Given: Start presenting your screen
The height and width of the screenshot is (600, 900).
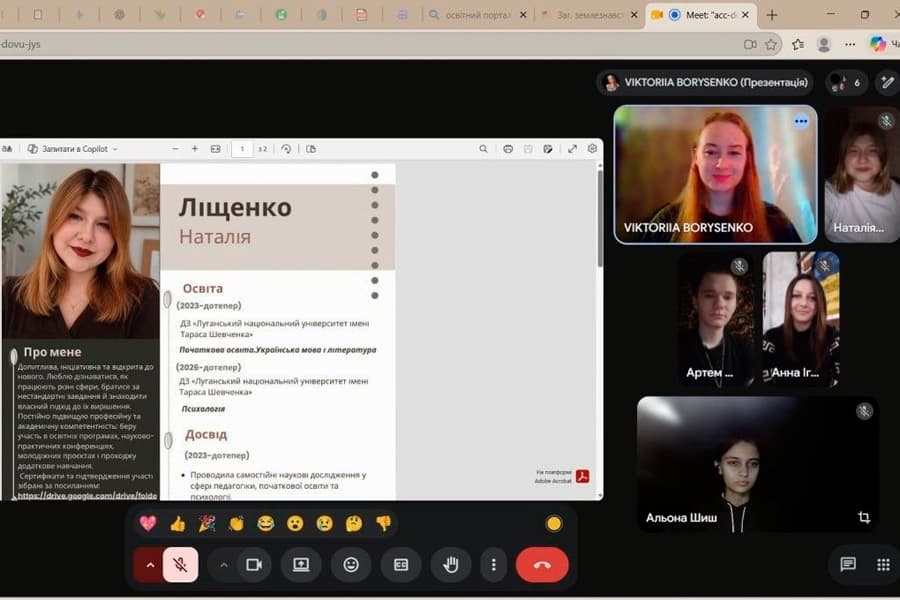Looking at the screenshot, I should (x=301, y=565).
